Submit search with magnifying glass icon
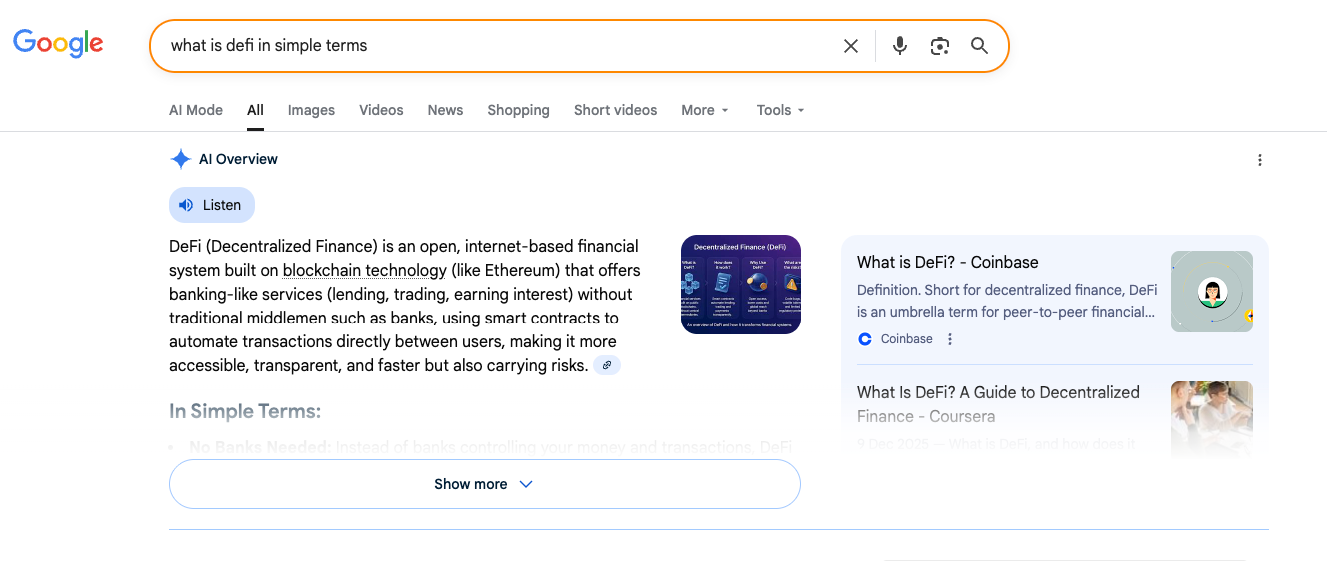1327x561 pixels. pos(980,46)
